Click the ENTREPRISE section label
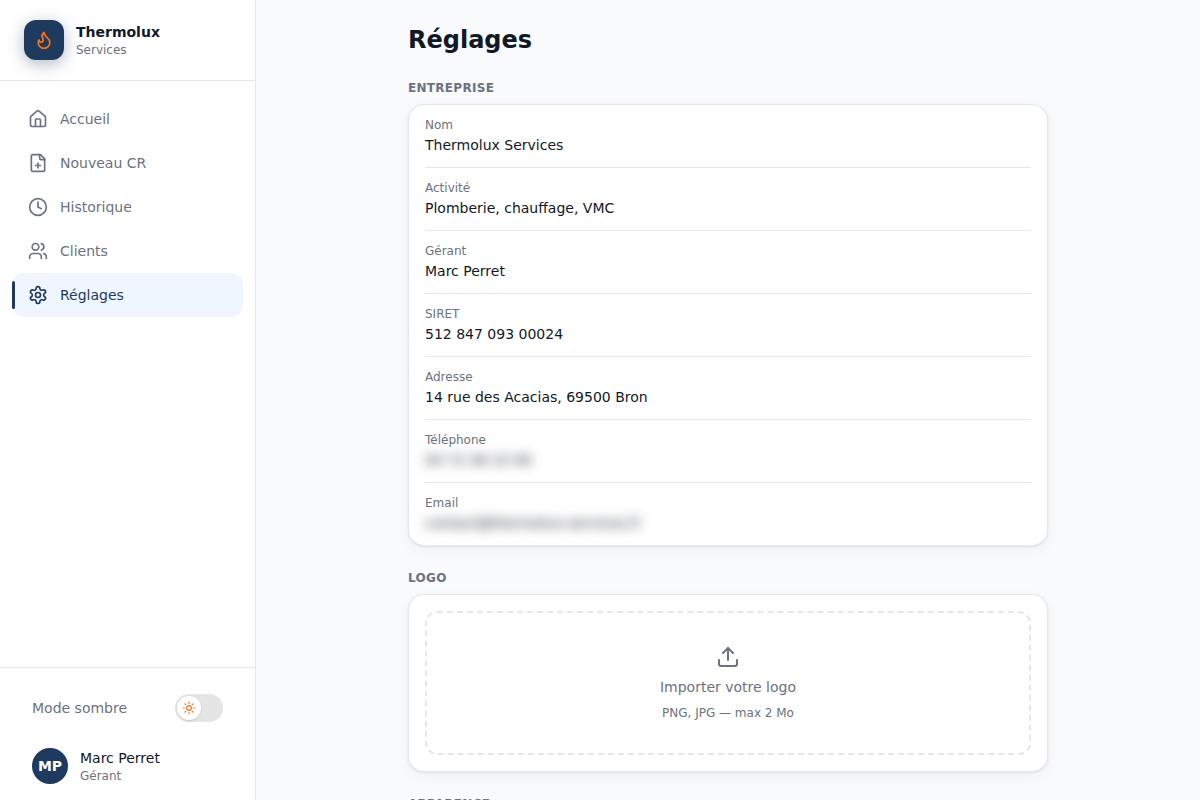1200x800 pixels. (x=451, y=88)
